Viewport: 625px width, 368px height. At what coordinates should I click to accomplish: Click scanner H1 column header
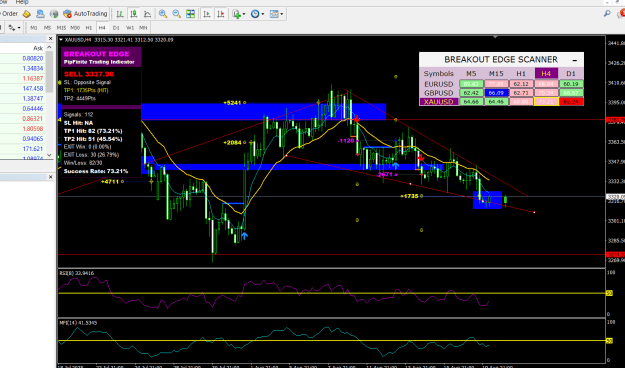point(521,74)
